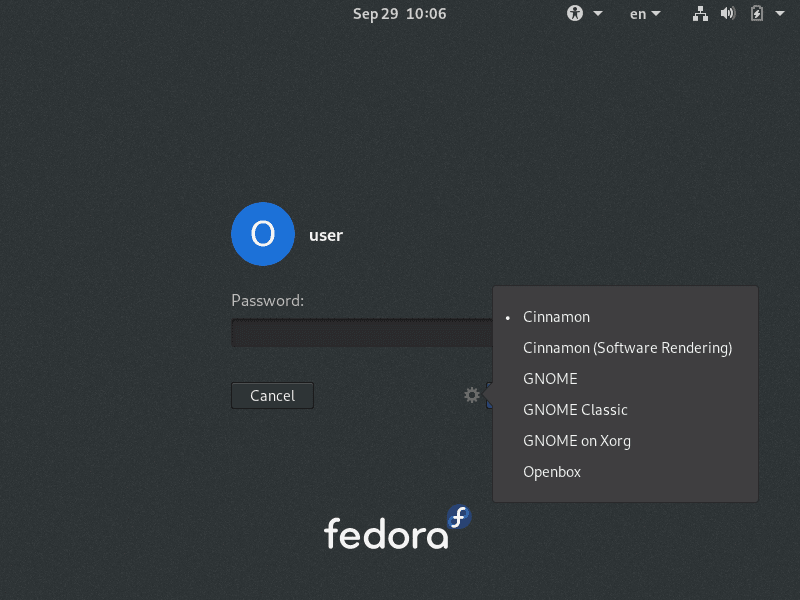Click the Cancel button

point(272,395)
